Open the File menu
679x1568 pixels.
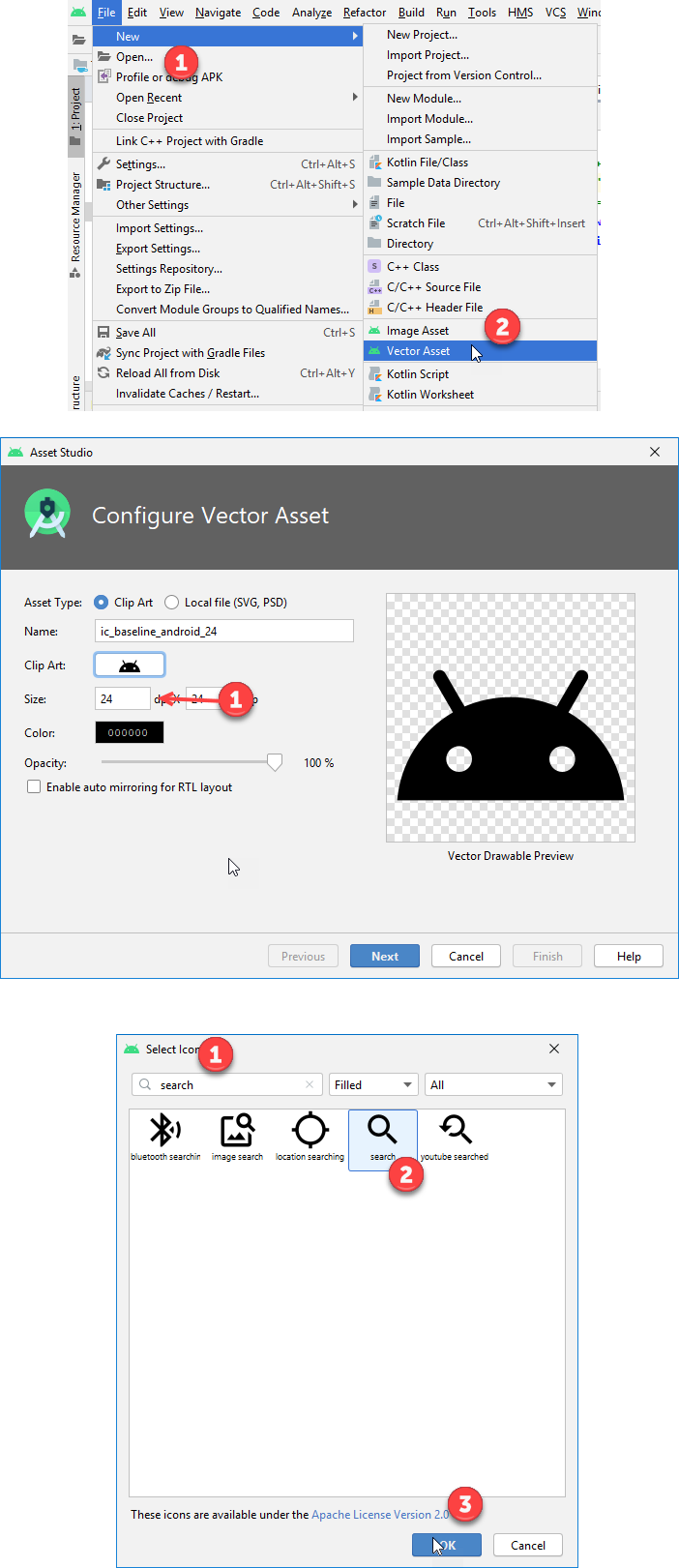pos(106,12)
